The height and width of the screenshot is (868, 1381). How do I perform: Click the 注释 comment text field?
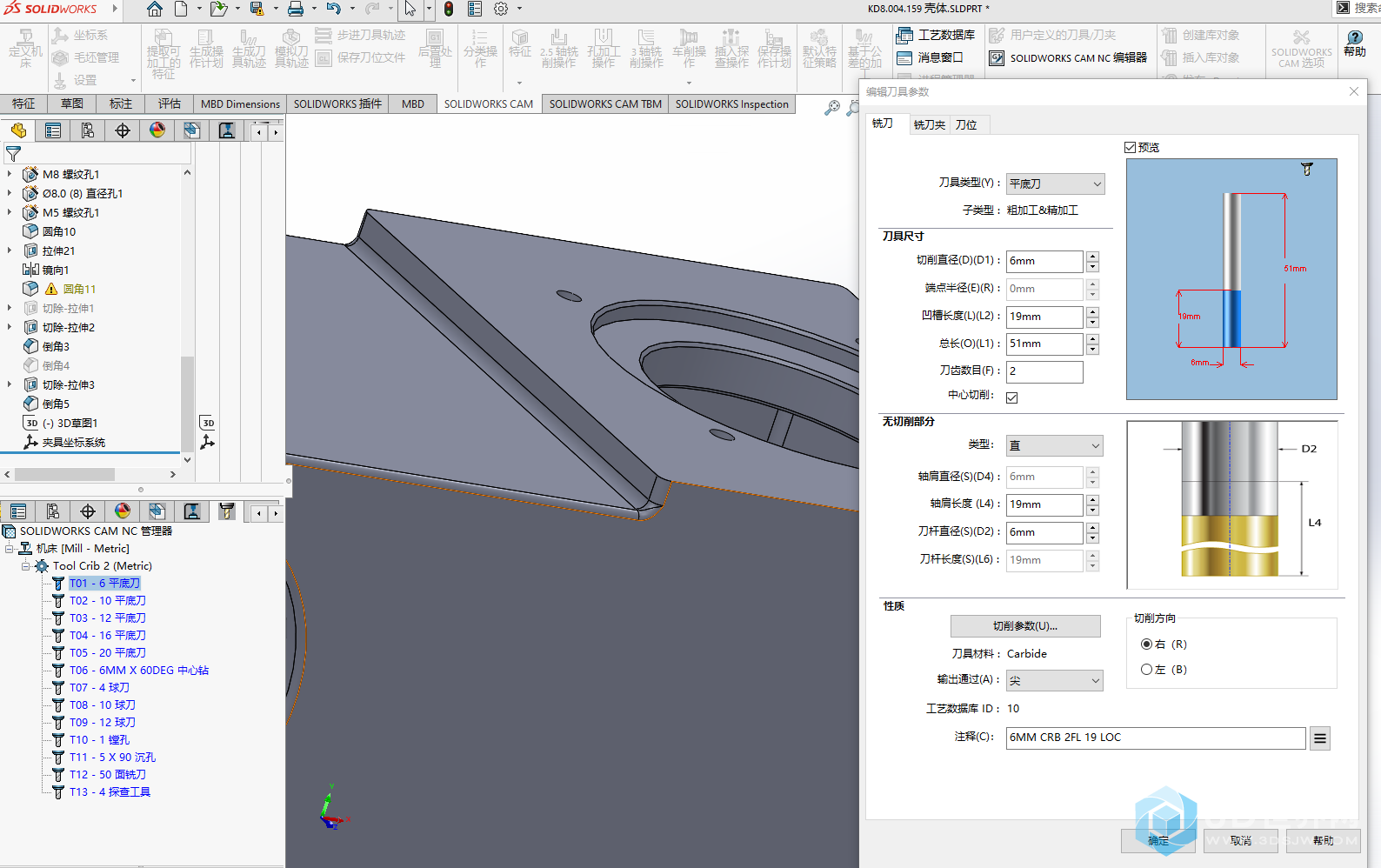click(1156, 738)
